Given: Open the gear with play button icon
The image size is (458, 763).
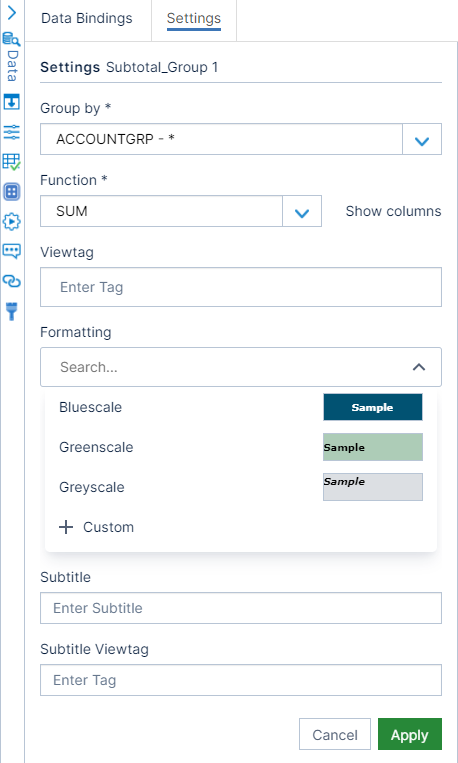Looking at the screenshot, I should tap(12, 221).
